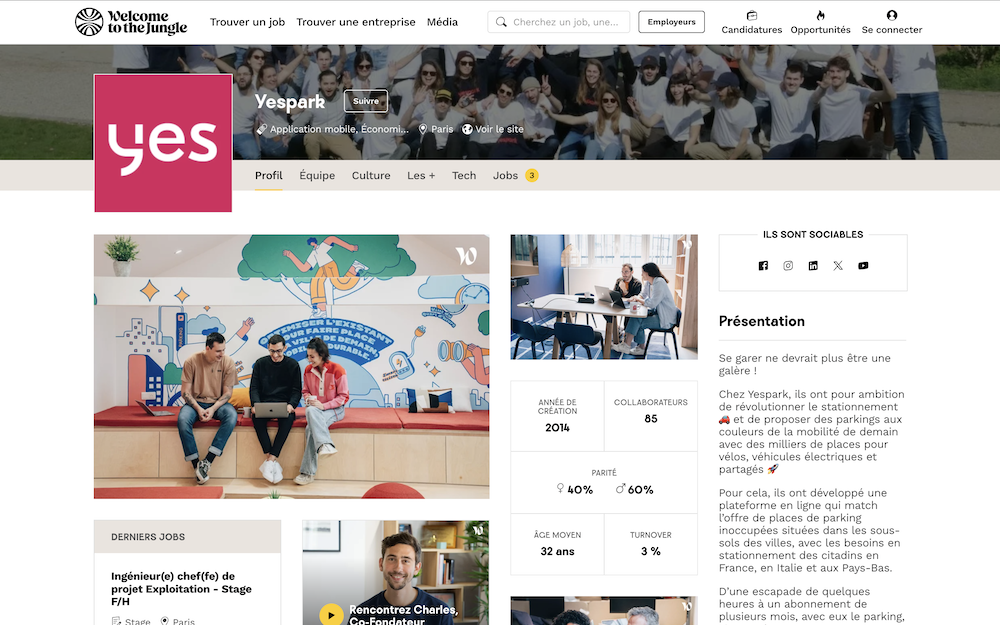Open the Rencontrez Charles video thumbnail
Screen dimensions: 1000x625
tap(395, 573)
